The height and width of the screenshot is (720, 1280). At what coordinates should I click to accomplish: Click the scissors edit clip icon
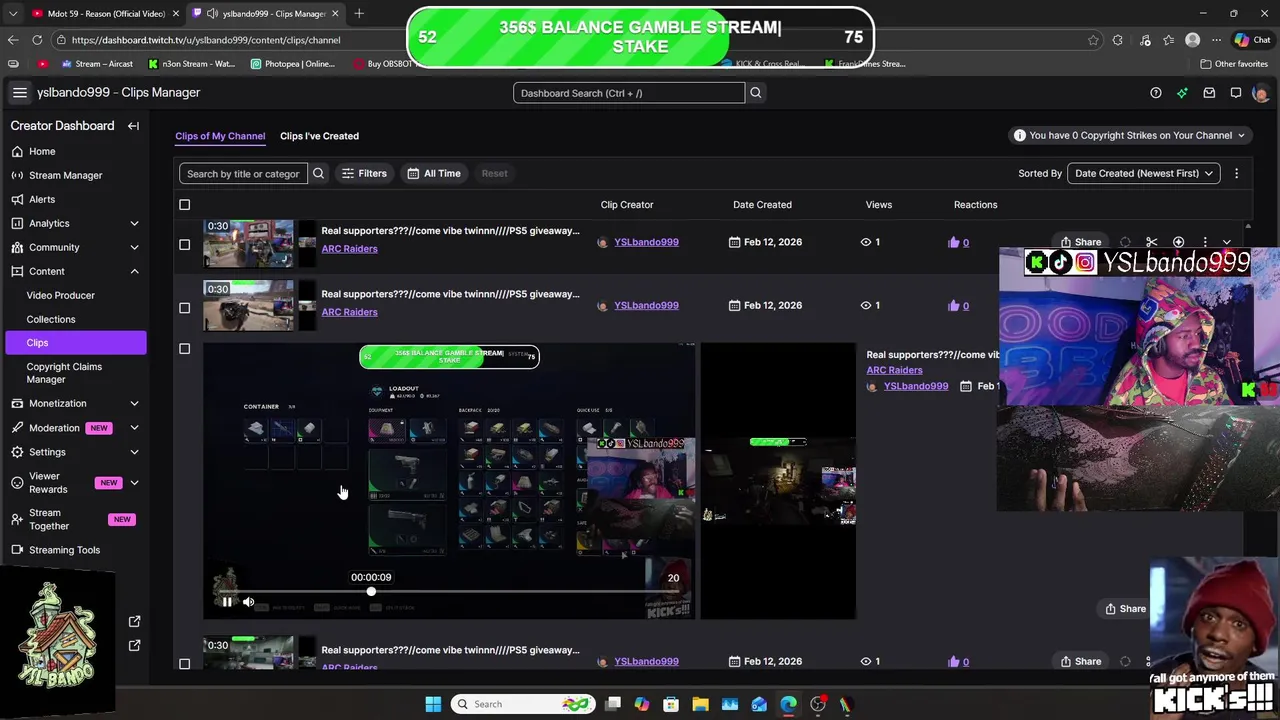point(1152,242)
